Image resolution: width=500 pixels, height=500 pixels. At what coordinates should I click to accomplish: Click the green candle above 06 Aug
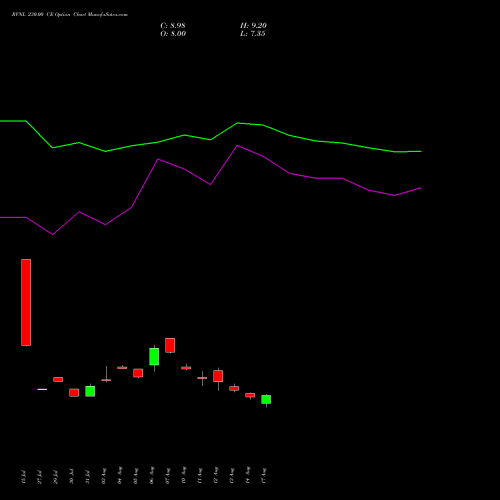[154, 357]
